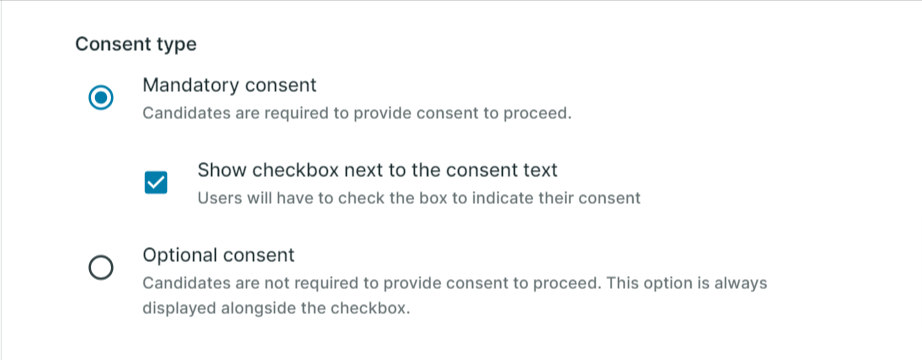Click 'This option is always' helper text
The height and width of the screenshot is (360, 922).
pos(687,283)
